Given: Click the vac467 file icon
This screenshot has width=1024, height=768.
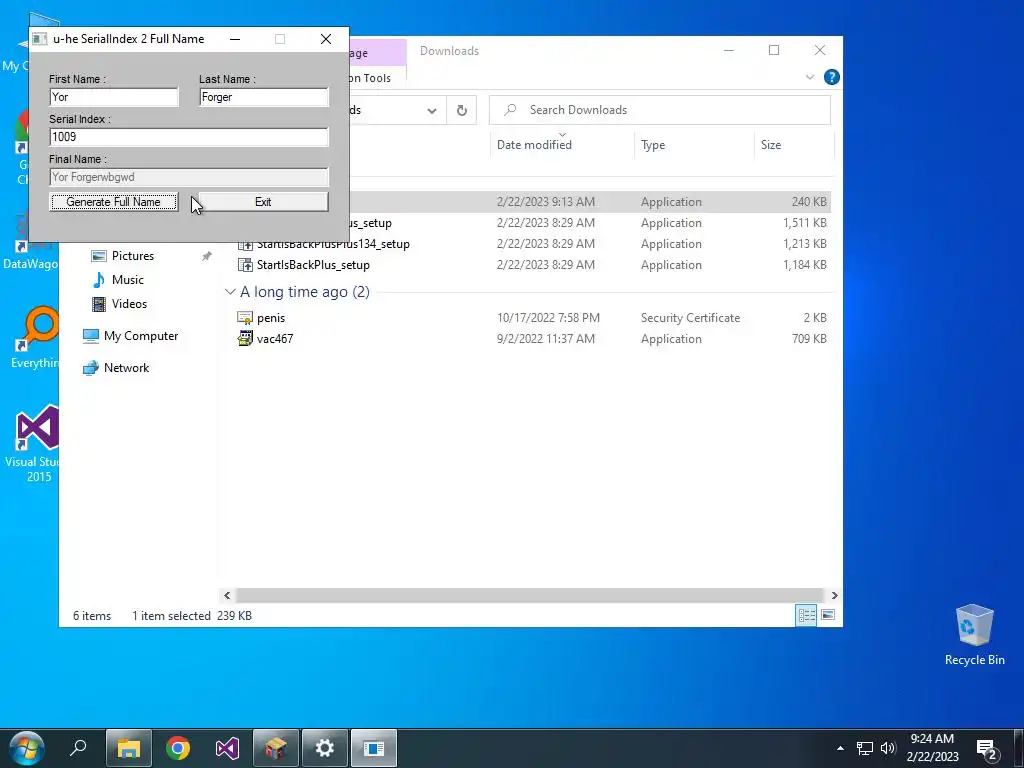Looking at the screenshot, I should click(x=245, y=338).
